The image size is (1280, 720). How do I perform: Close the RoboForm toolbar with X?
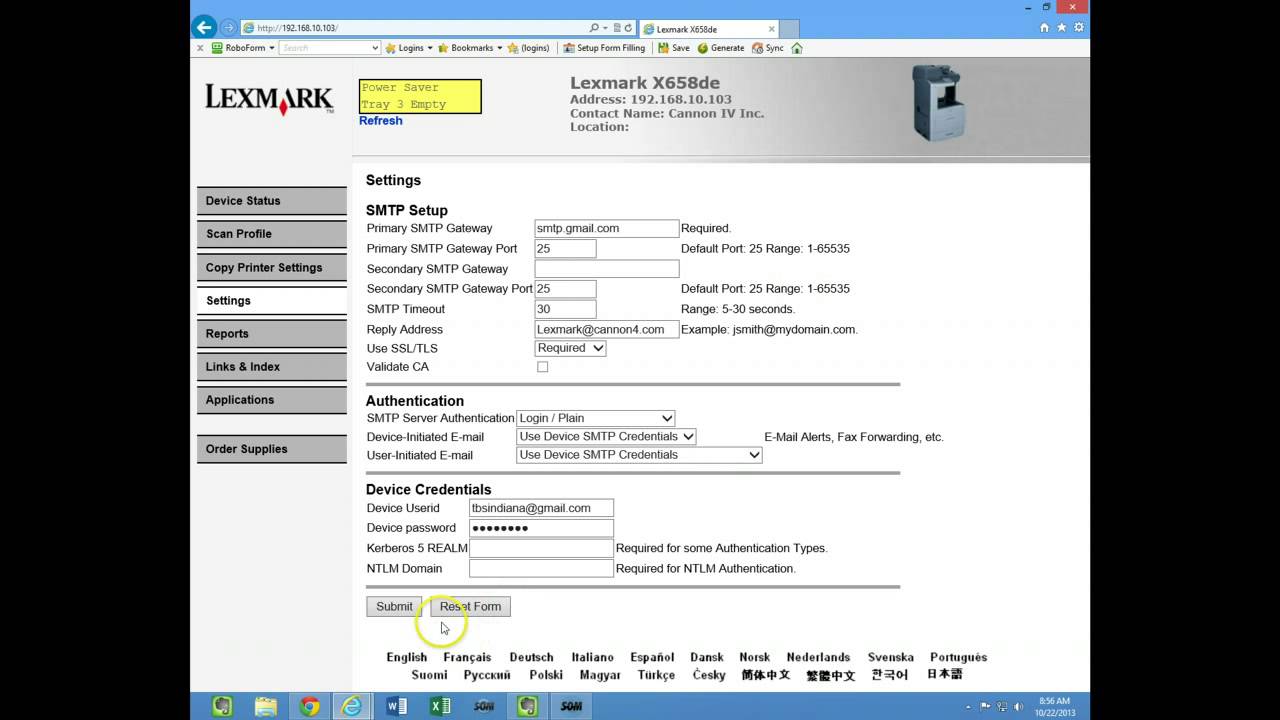click(x=200, y=48)
